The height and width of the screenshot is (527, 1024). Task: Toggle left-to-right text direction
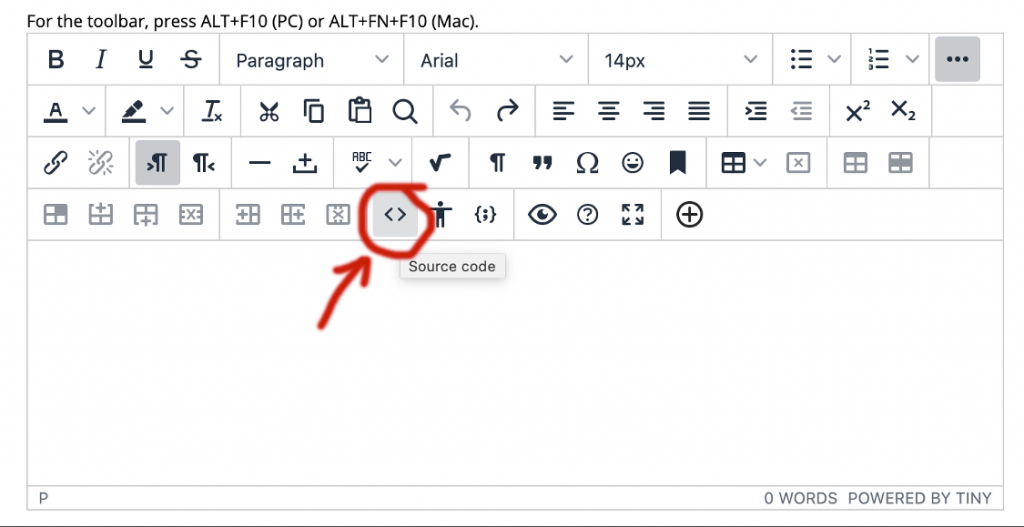point(158,163)
